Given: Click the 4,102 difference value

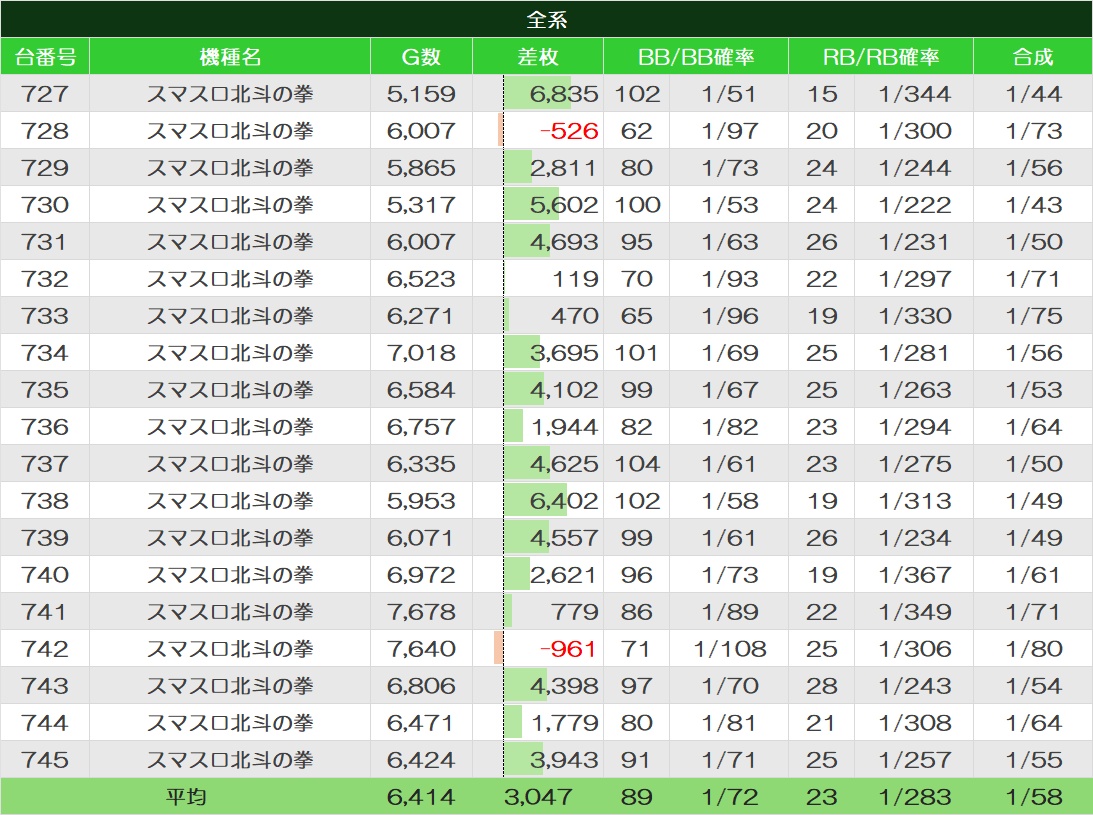Looking at the screenshot, I should click(x=564, y=389).
